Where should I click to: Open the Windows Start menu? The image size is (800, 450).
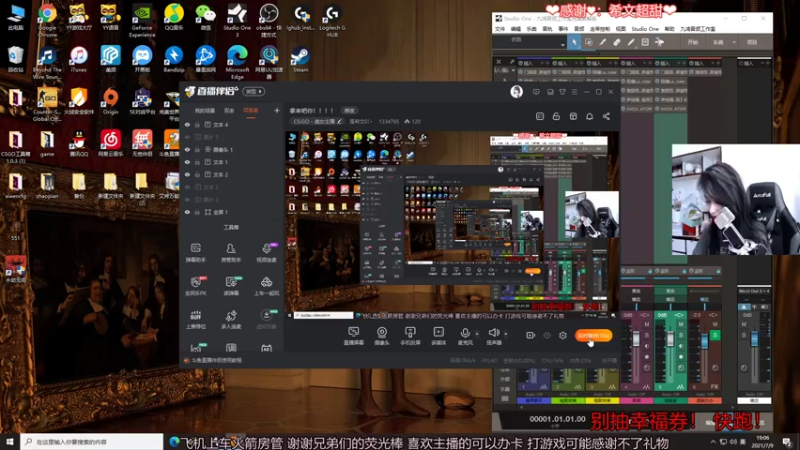tap(10, 442)
